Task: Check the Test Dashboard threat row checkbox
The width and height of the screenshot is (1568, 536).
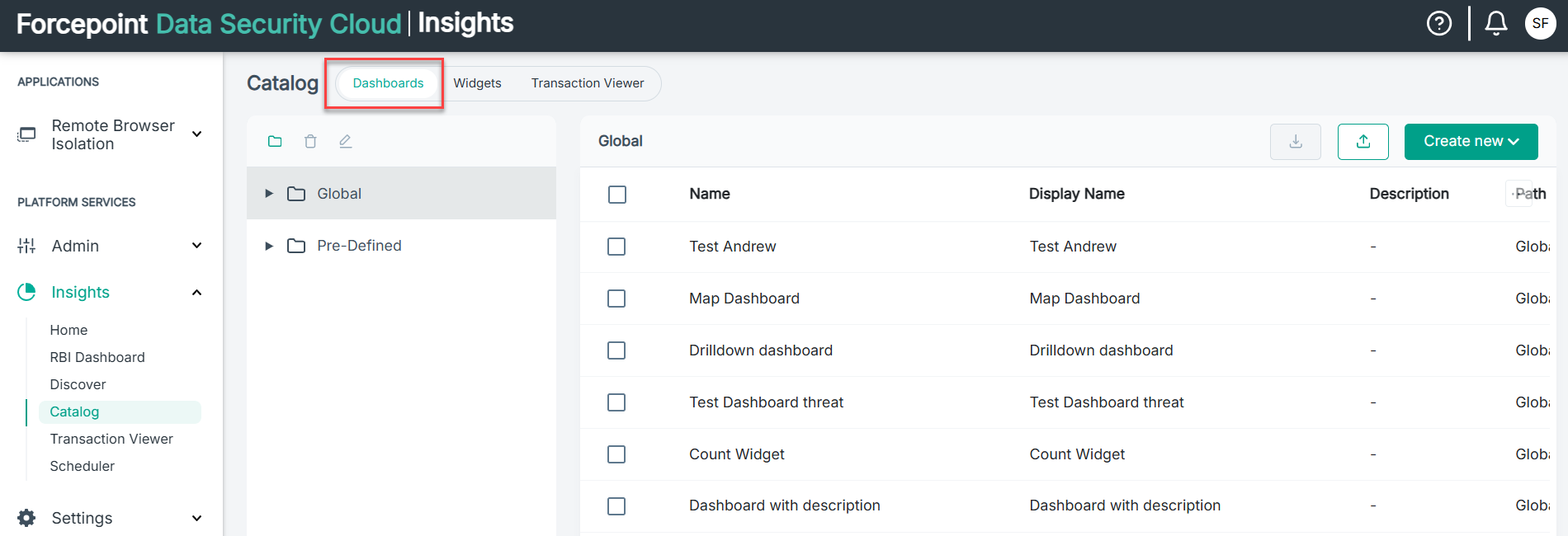Action: pyautogui.click(x=616, y=402)
